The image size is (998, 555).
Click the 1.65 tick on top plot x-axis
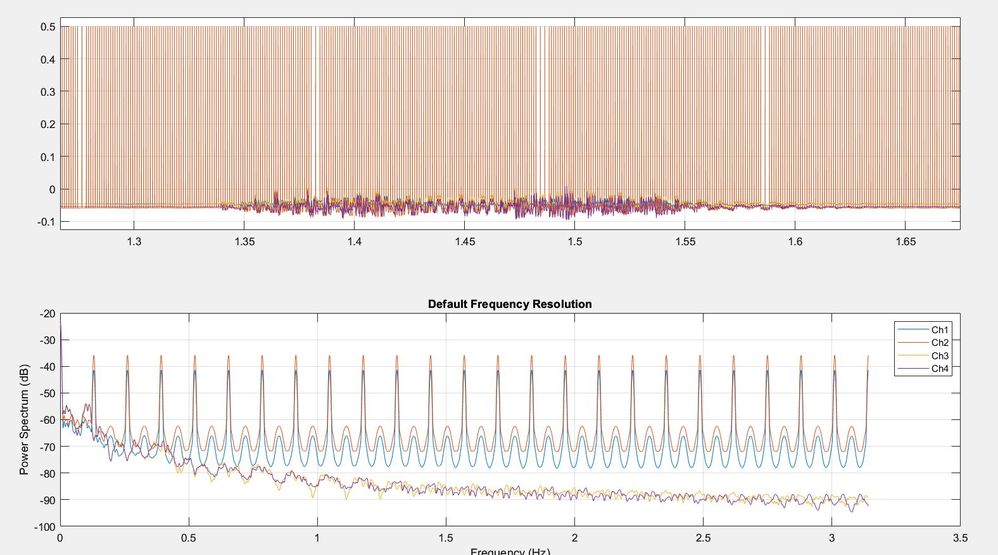click(x=905, y=242)
